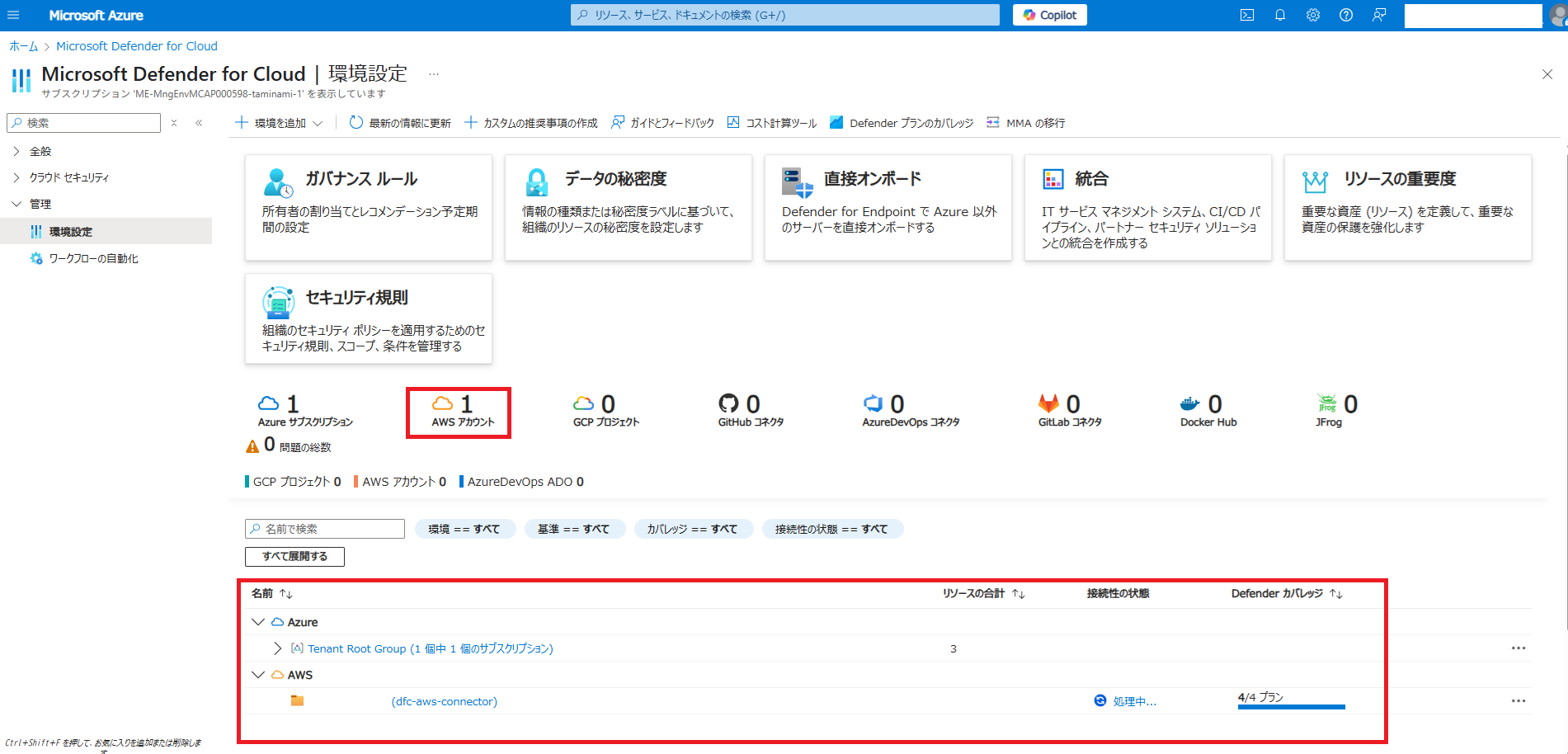This screenshot has height=754, width=1568.
Task: Focus the global resource search box
Action: pyautogui.click(x=785, y=15)
